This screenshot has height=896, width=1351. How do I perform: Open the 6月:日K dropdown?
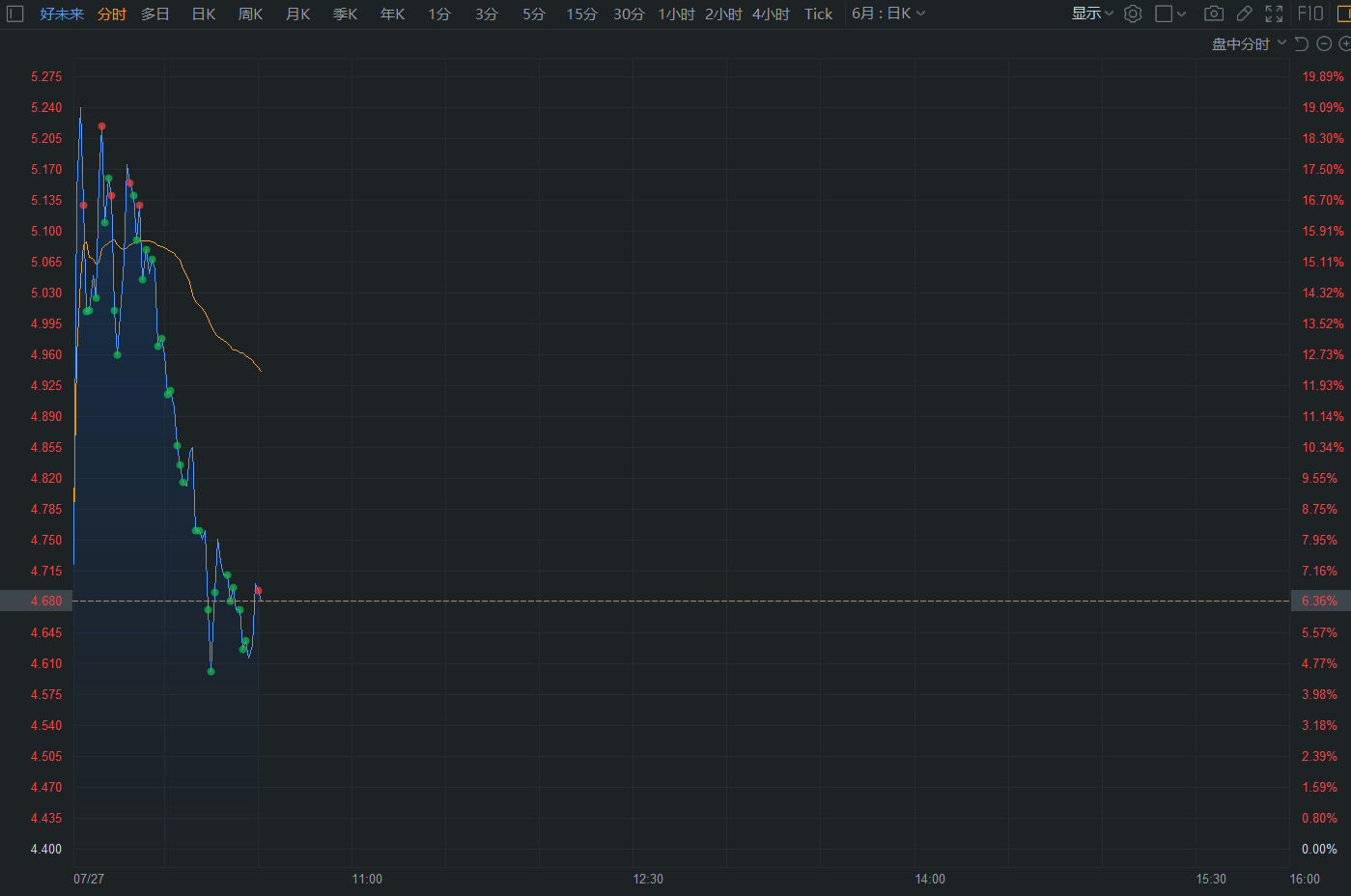point(888,14)
